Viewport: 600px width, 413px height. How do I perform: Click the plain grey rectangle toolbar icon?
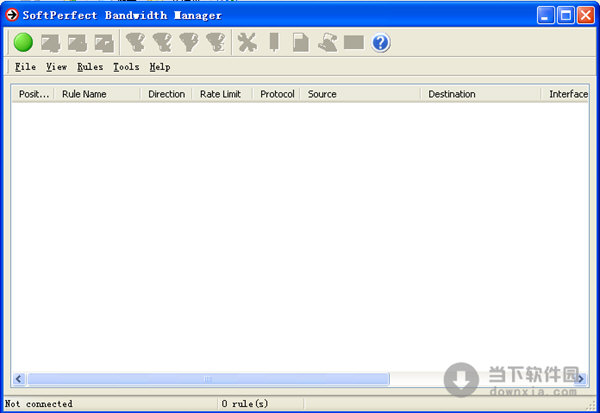pos(354,42)
